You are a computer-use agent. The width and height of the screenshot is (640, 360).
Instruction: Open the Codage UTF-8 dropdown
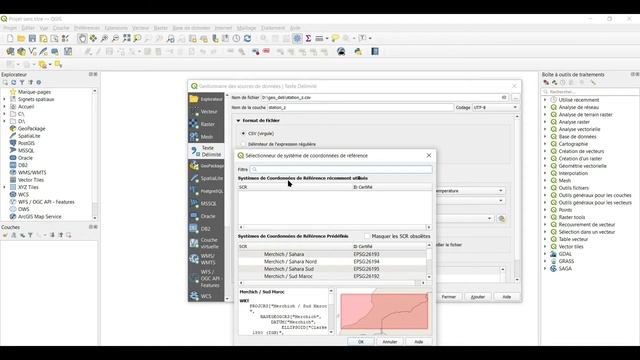tap(495, 107)
